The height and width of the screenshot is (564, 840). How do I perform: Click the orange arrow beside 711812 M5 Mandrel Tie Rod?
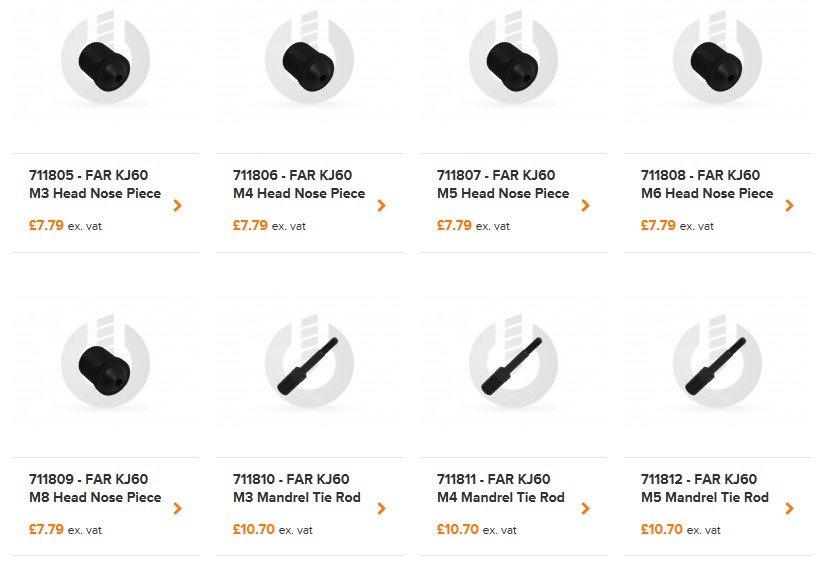pos(790,509)
